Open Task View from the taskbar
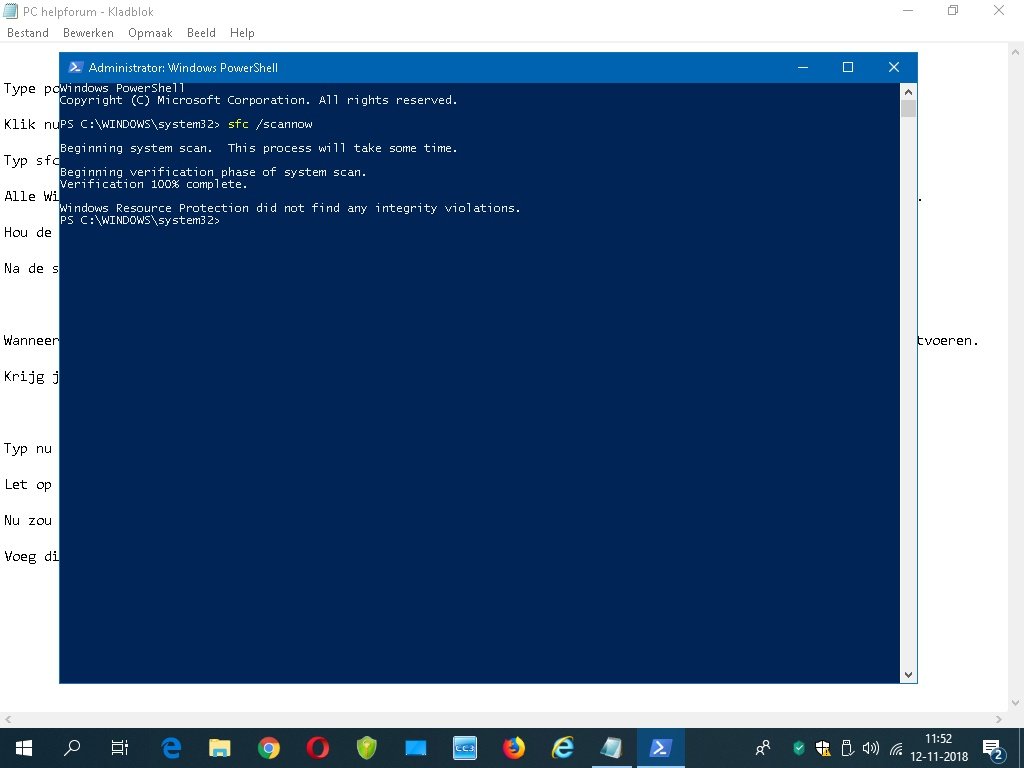Image resolution: width=1024 pixels, height=768 pixels. coord(120,748)
